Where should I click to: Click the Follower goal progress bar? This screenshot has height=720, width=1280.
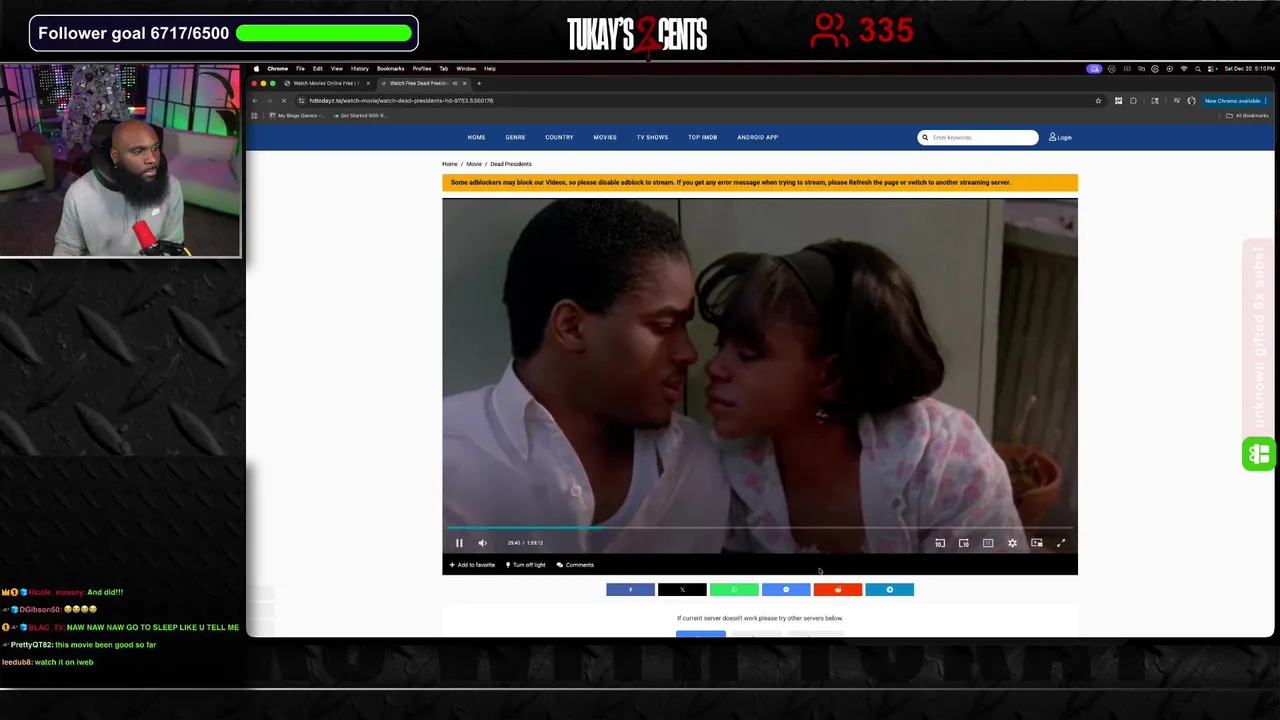325,33
